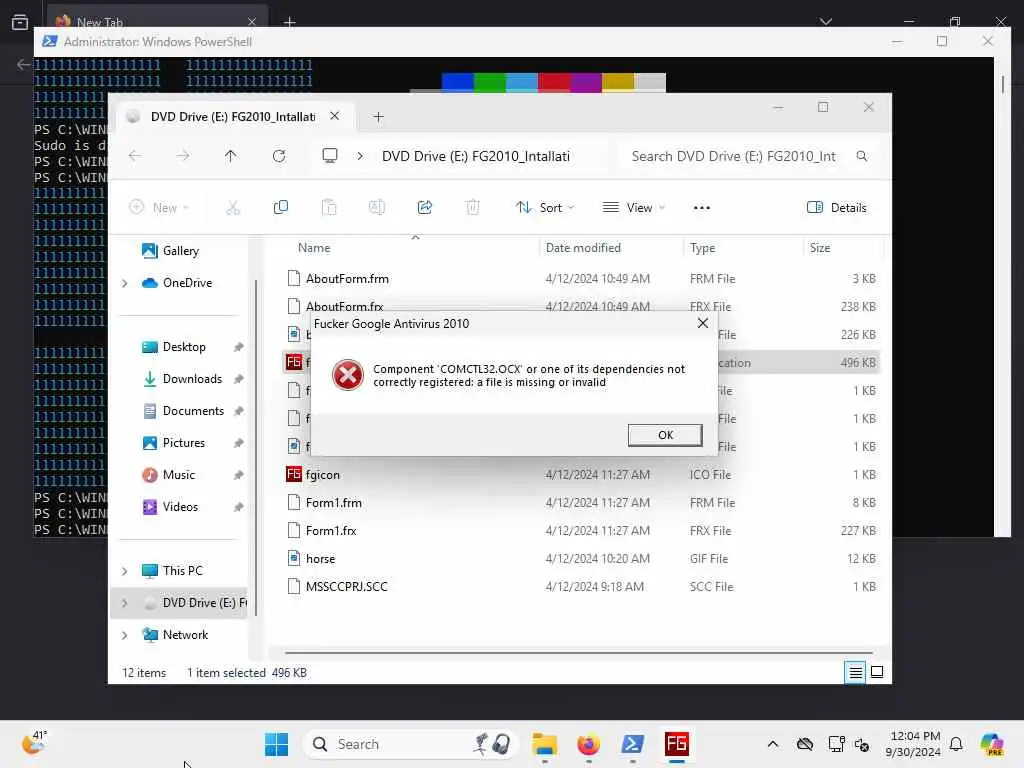Open the Desktop quick access folder
Image resolution: width=1024 pixels, height=768 pixels.
184,347
